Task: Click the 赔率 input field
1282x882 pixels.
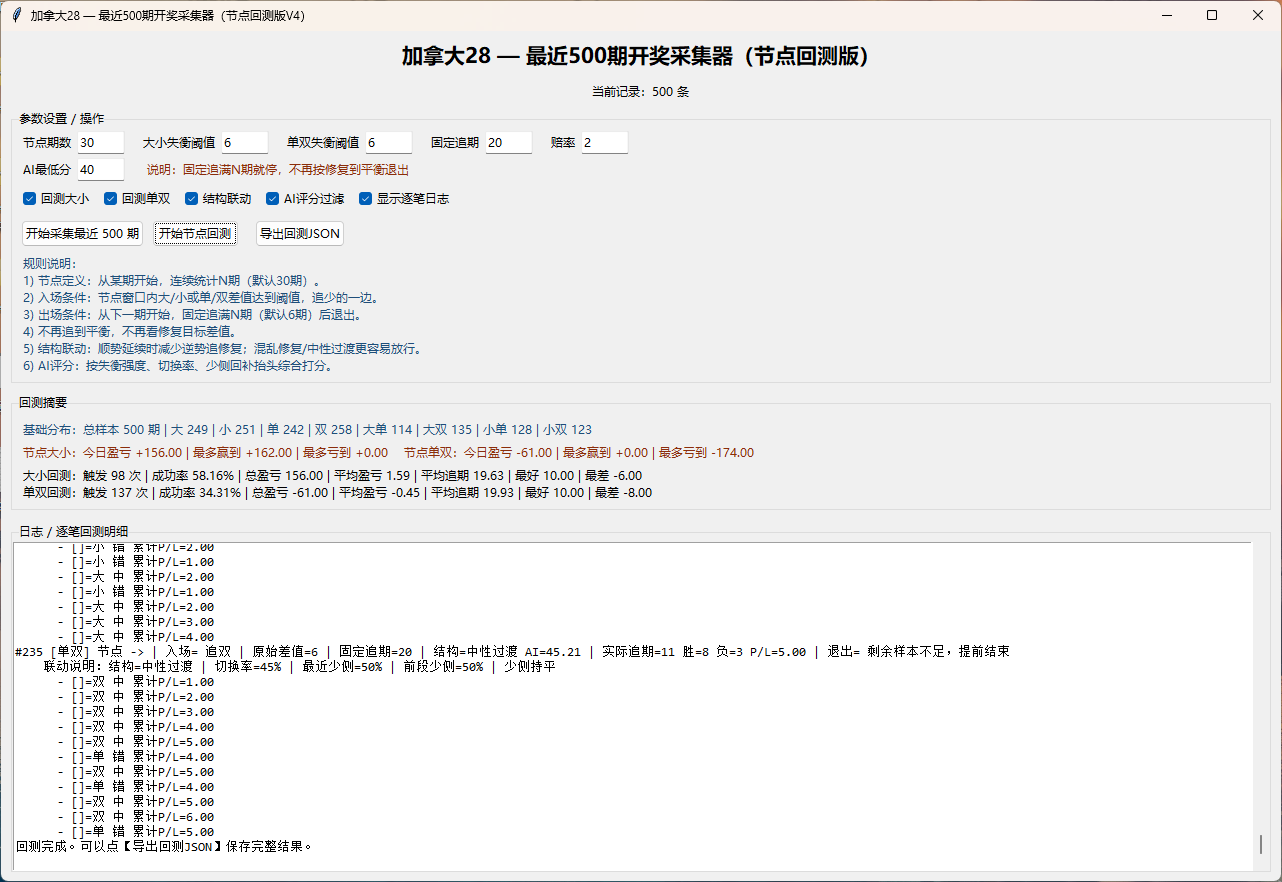Action: pyautogui.click(x=604, y=143)
